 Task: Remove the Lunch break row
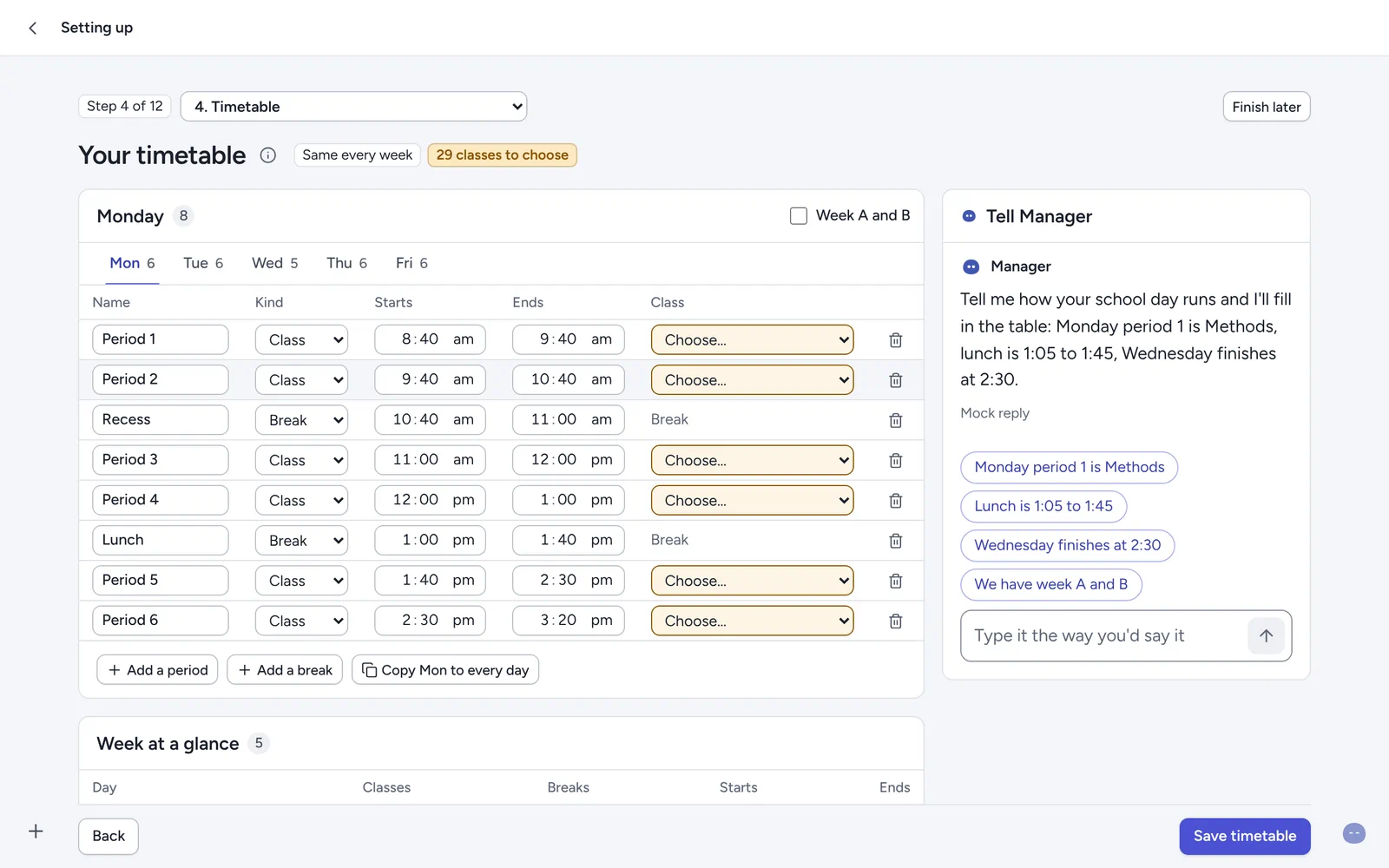(x=896, y=541)
